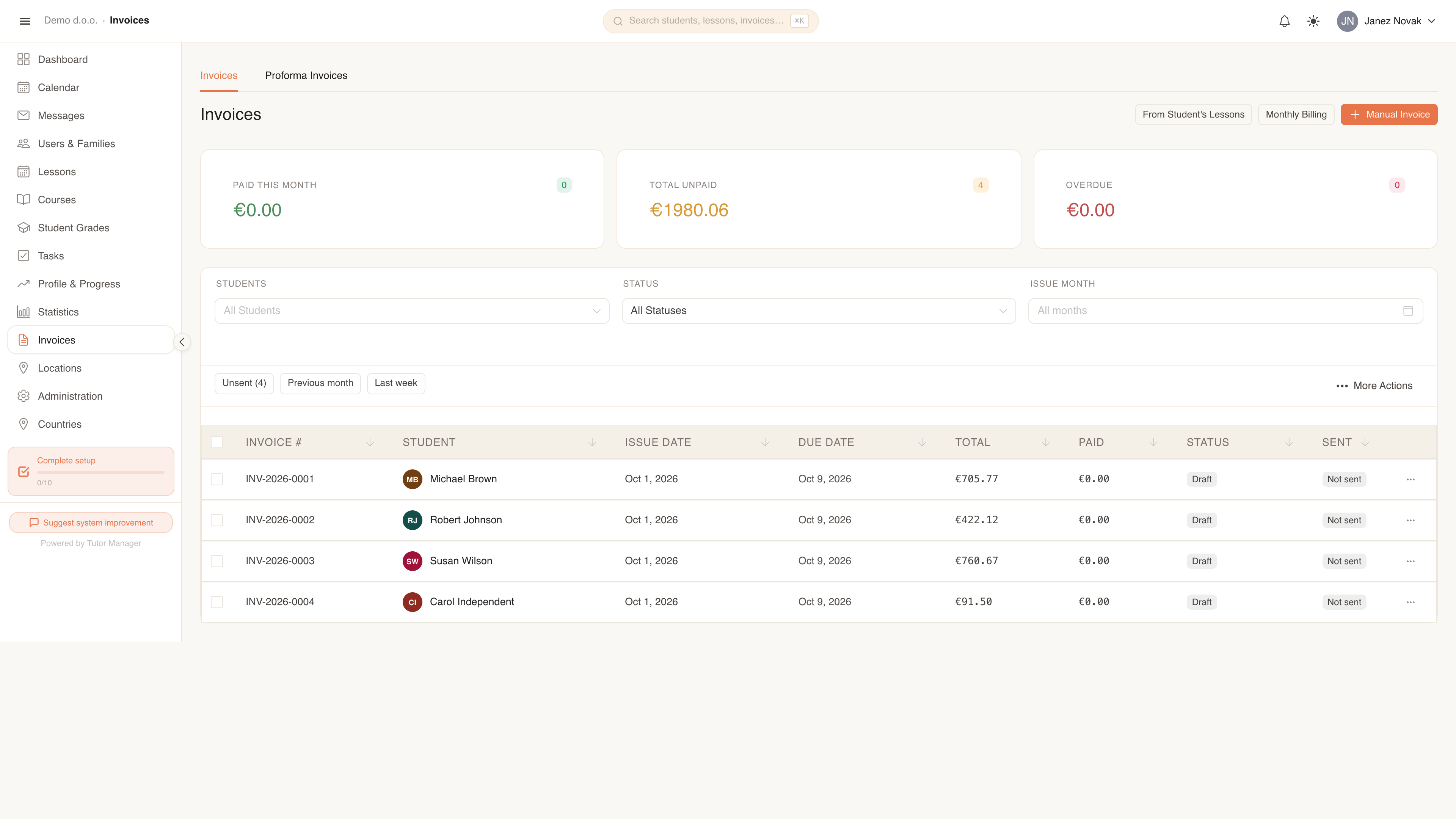Click the search magnifier icon
This screenshot has height=819, width=1456.
[618, 21]
